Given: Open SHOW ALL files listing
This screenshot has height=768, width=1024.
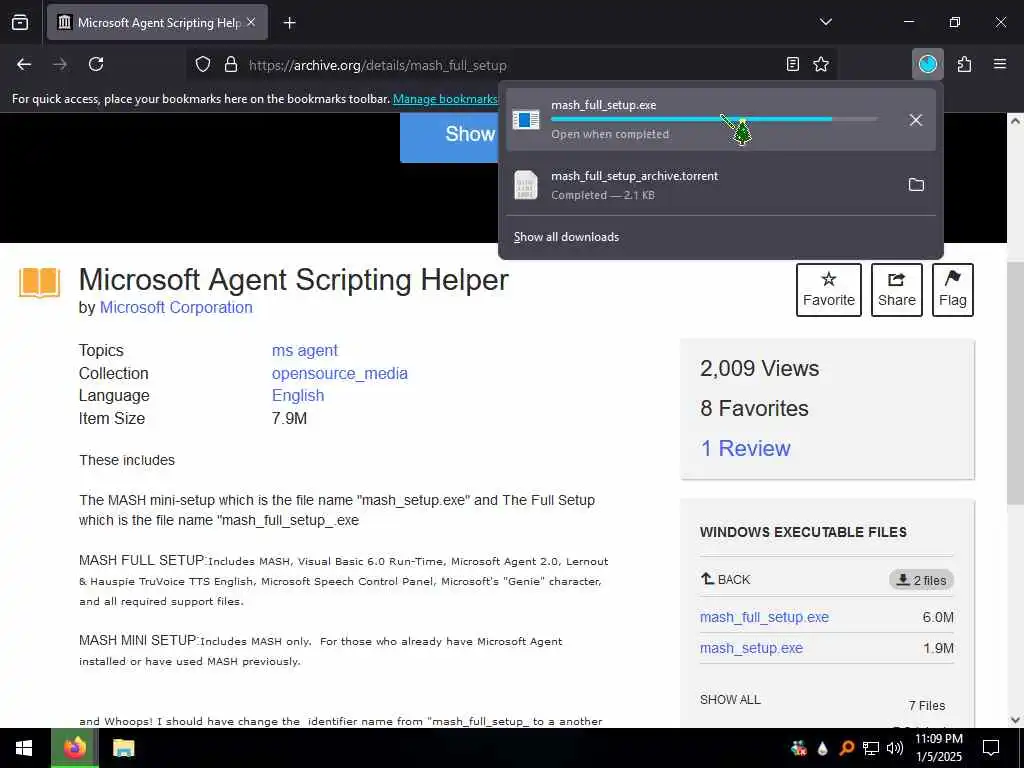Looking at the screenshot, I should 730,699.
